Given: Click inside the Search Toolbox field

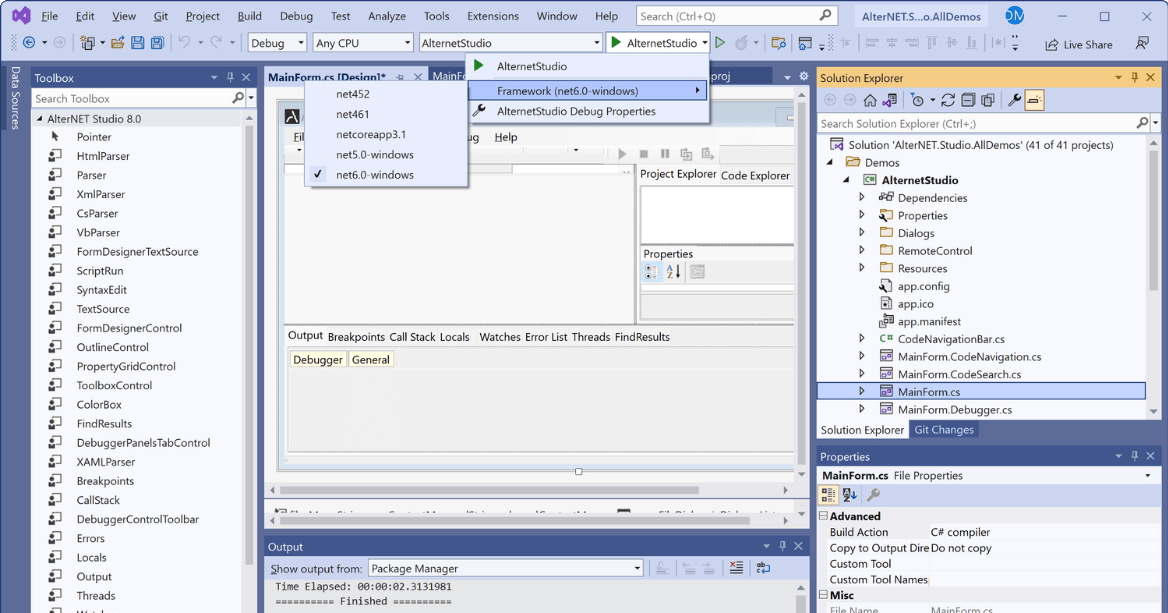Looking at the screenshot, I should tap(130, 98).
